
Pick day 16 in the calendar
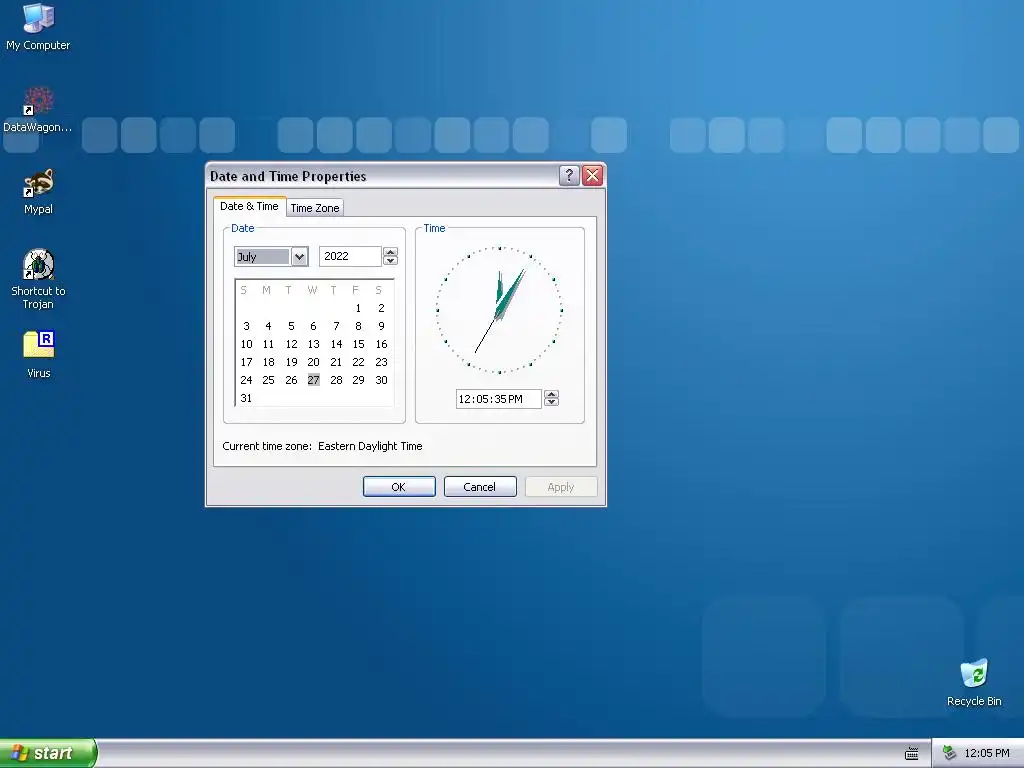pyautogui.click(x=381, y=344)
